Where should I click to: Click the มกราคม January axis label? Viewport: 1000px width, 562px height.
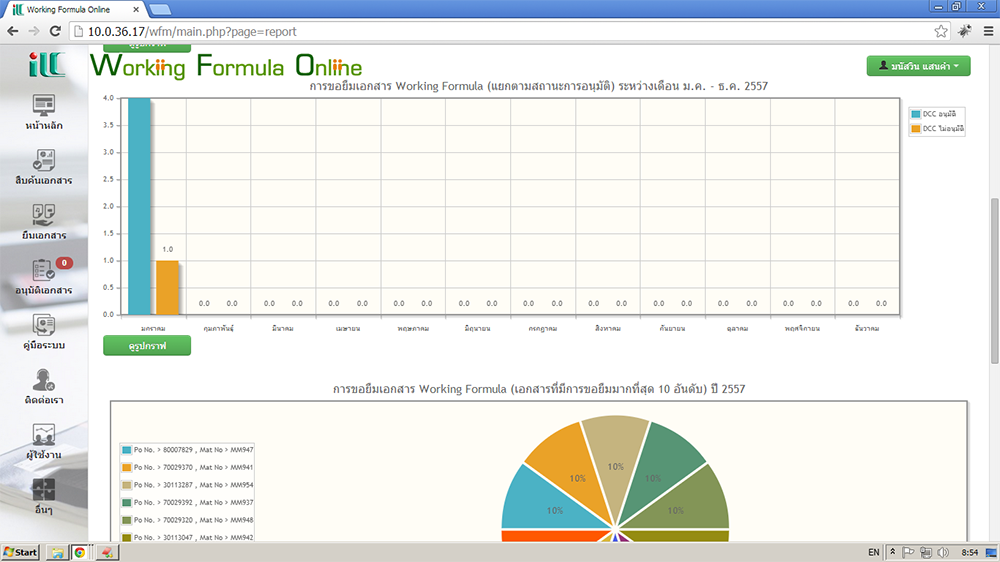pos(153,329)
